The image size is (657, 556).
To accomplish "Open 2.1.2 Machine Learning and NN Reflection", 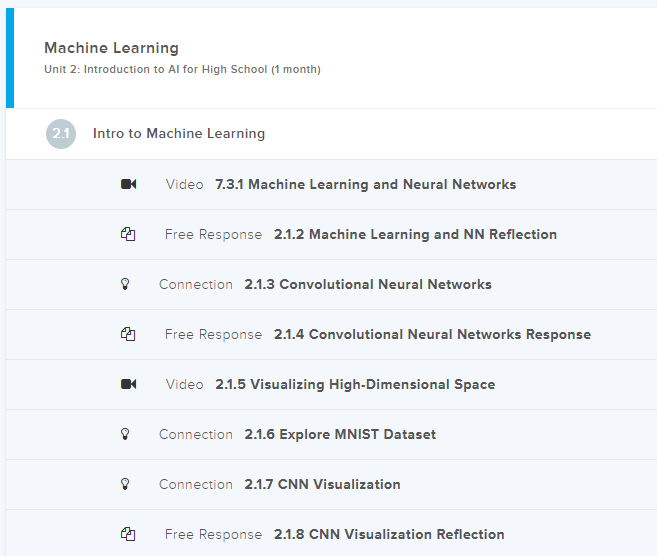I will (x=415, y=235).
